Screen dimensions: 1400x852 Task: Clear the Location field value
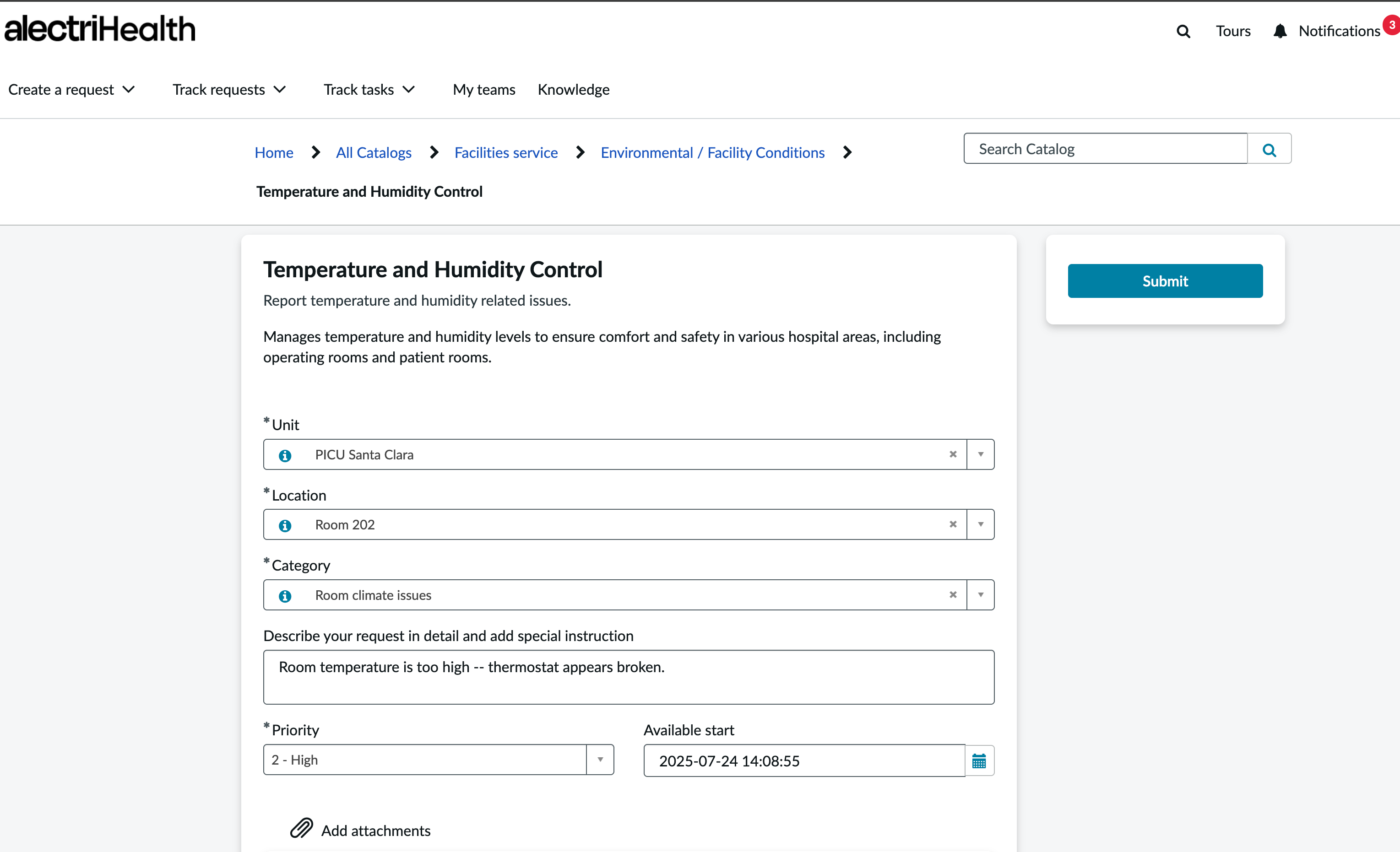pyautogui.click(x=953, y=524)
